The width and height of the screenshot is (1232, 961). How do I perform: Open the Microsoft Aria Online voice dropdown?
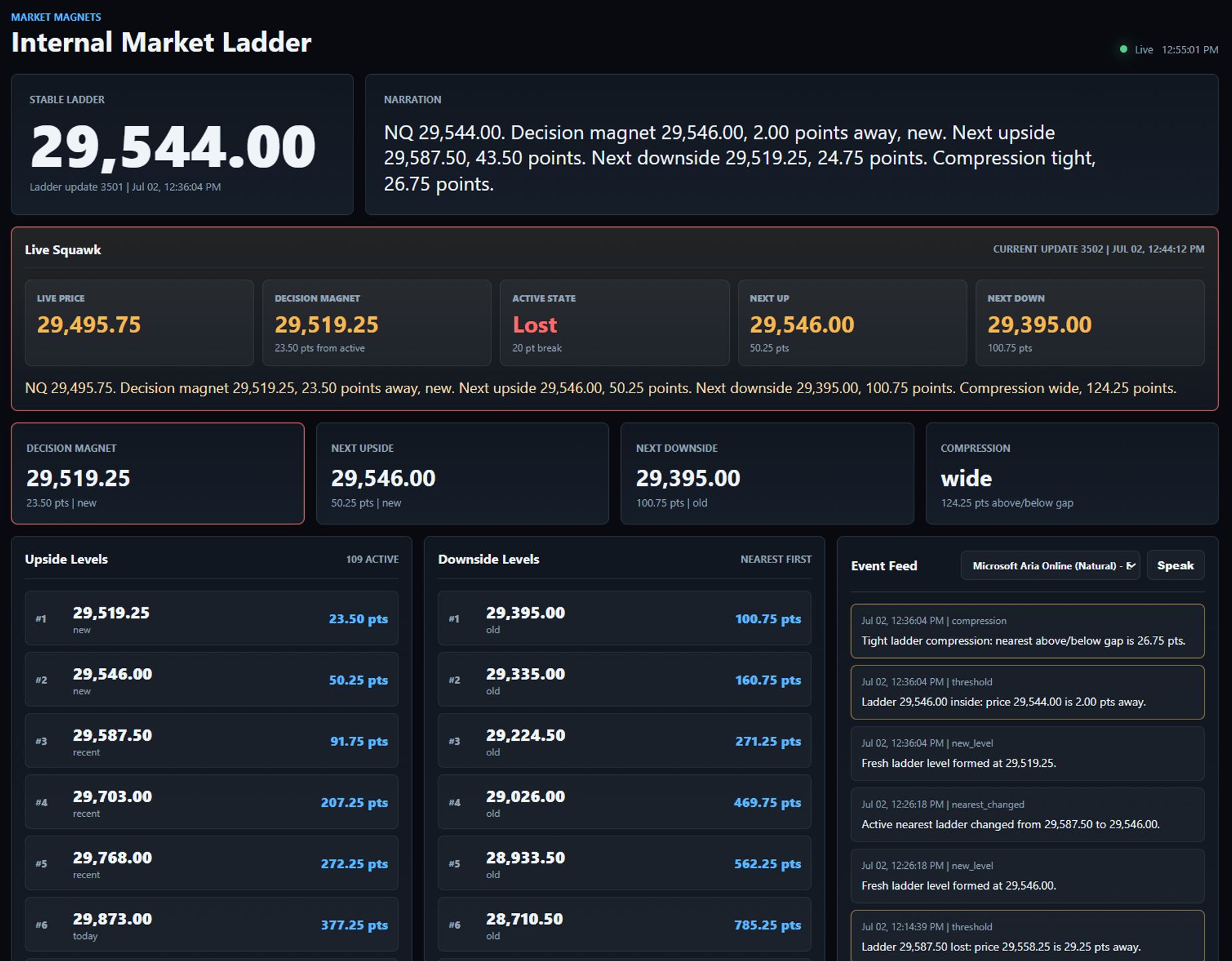[1051, 565]
